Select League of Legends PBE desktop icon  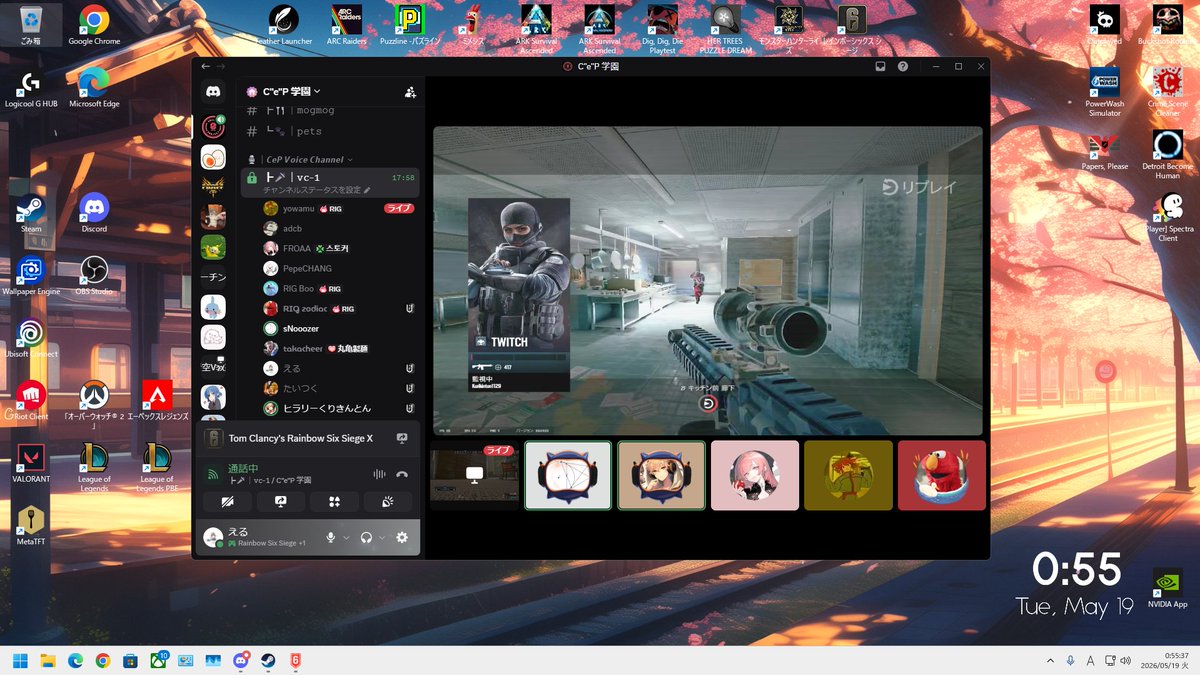[157, 468]
